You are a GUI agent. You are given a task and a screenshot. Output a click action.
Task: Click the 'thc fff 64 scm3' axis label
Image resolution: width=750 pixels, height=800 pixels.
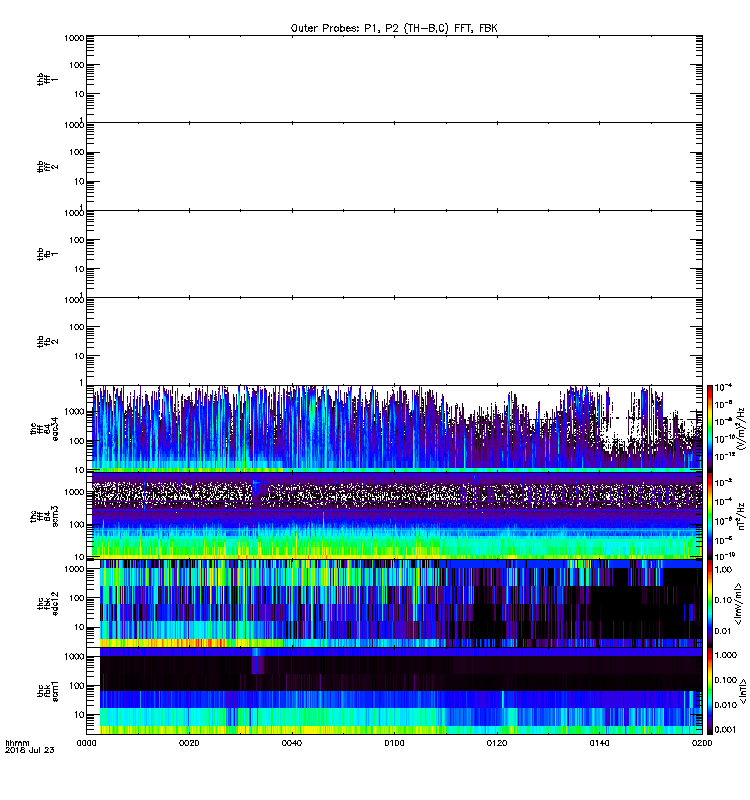[x=44, y=516]
